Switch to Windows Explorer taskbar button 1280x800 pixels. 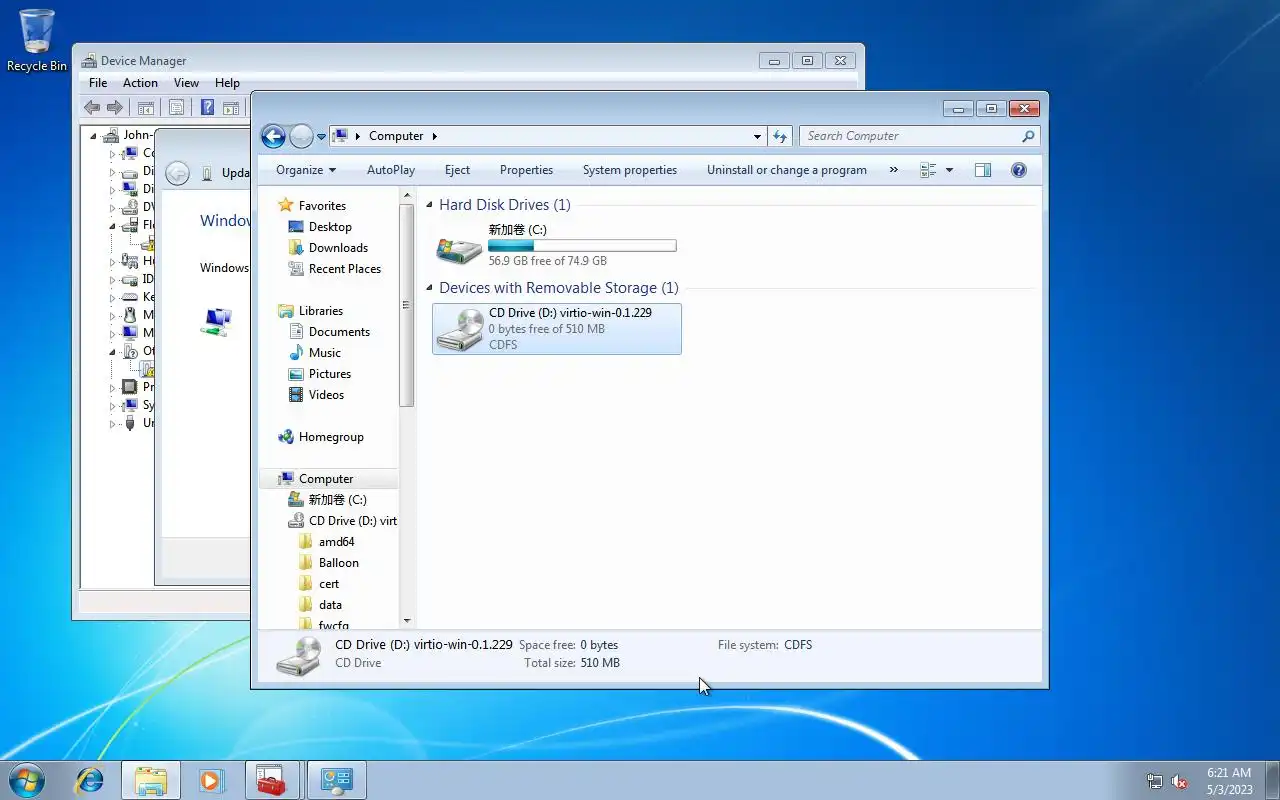pyautogui.click(x=151, y=780)
